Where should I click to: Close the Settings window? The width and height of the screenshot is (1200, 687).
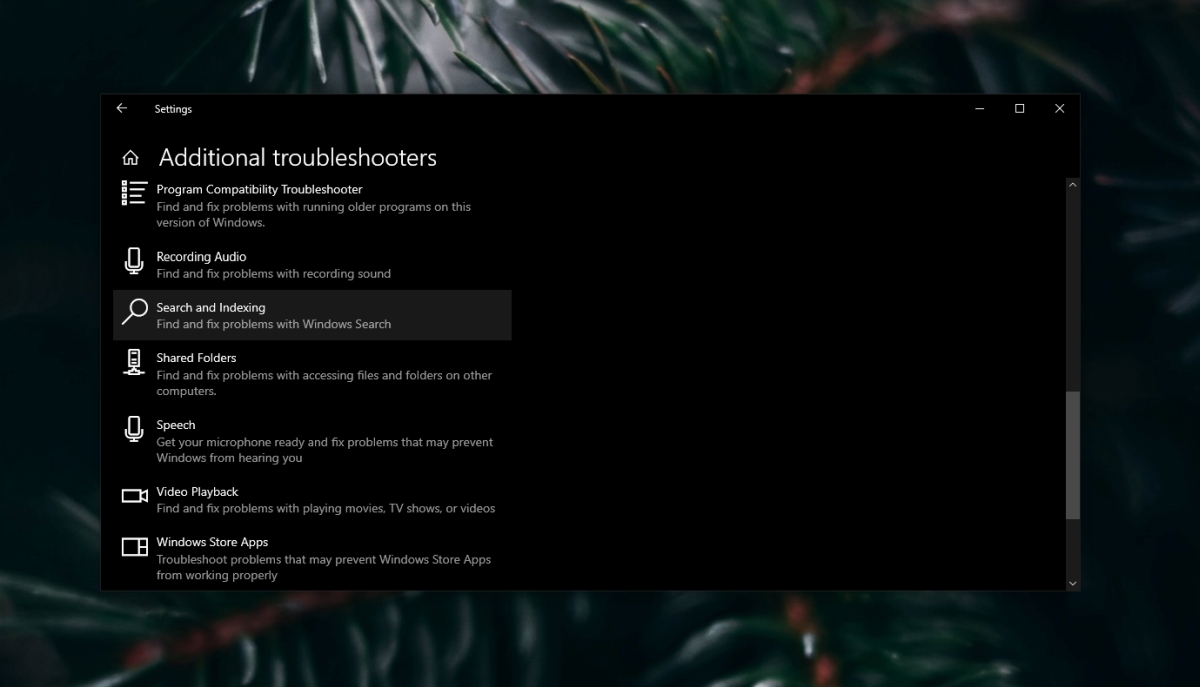(1060, 108)
